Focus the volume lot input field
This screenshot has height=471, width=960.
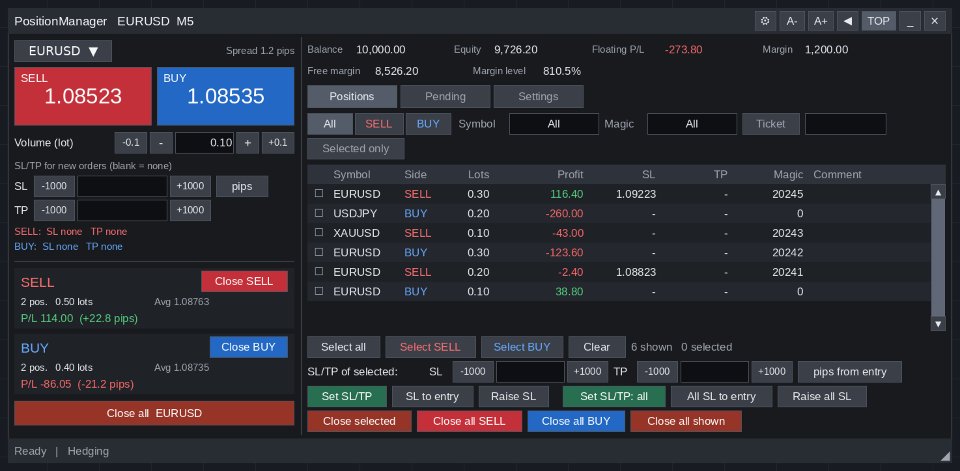coord(204,143)
